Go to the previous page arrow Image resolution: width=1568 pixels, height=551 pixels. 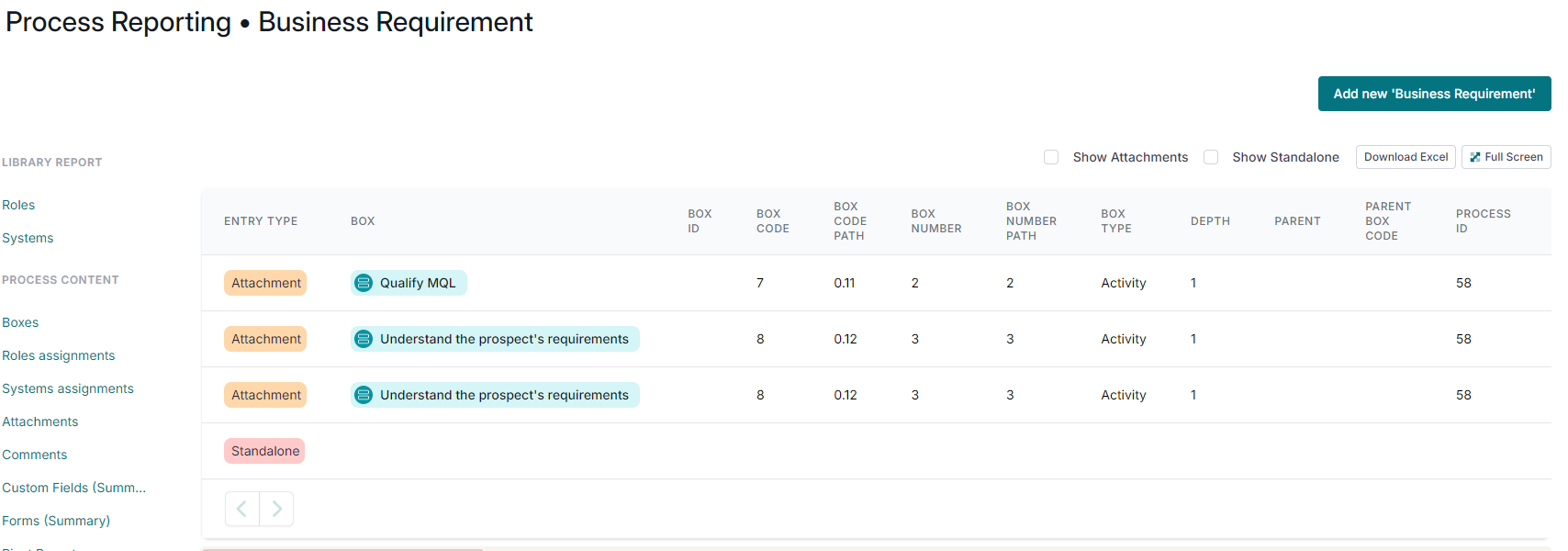point(241,509)
